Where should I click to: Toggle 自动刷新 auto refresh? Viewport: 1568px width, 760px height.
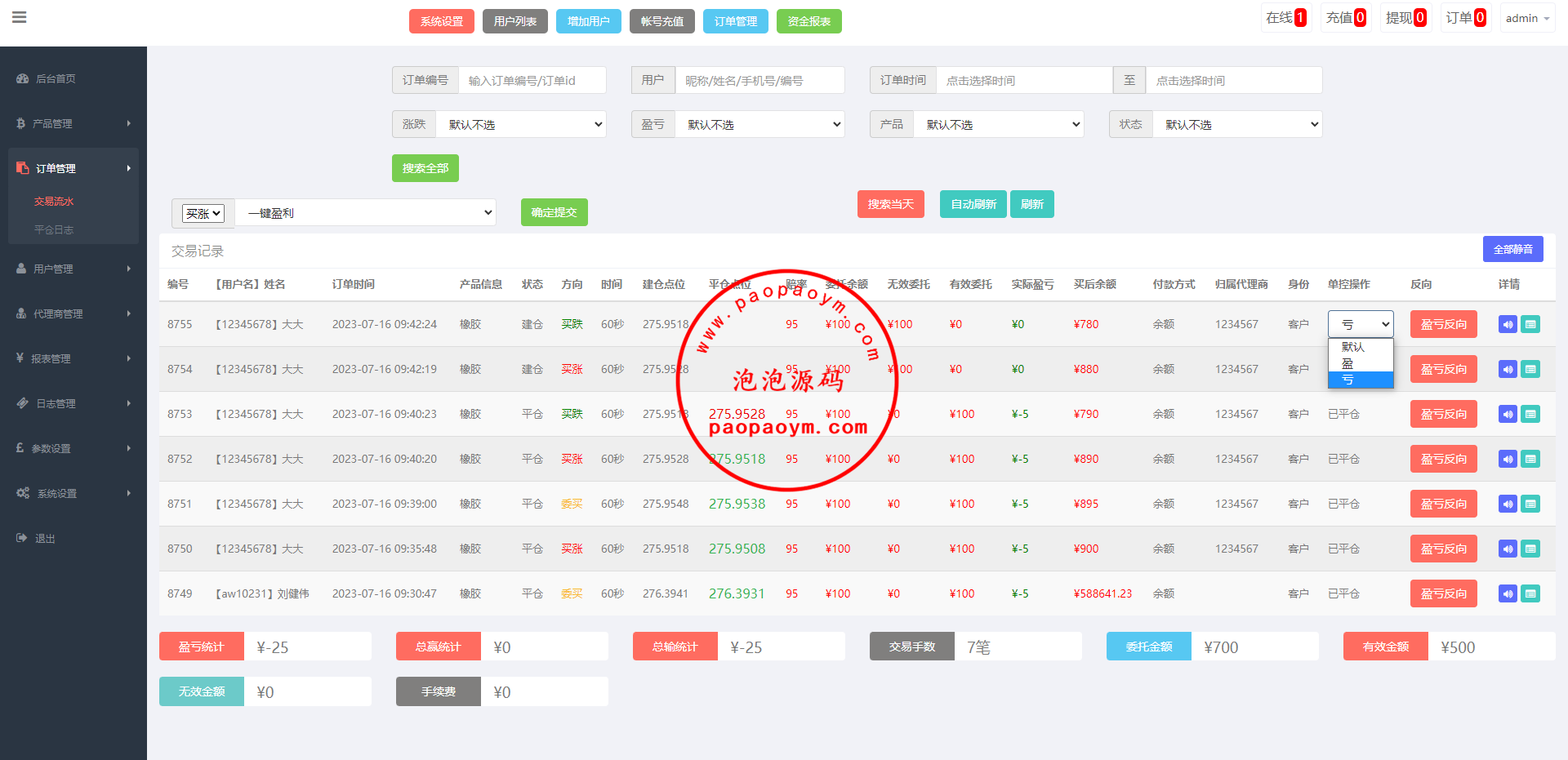(x=973, y=204)
